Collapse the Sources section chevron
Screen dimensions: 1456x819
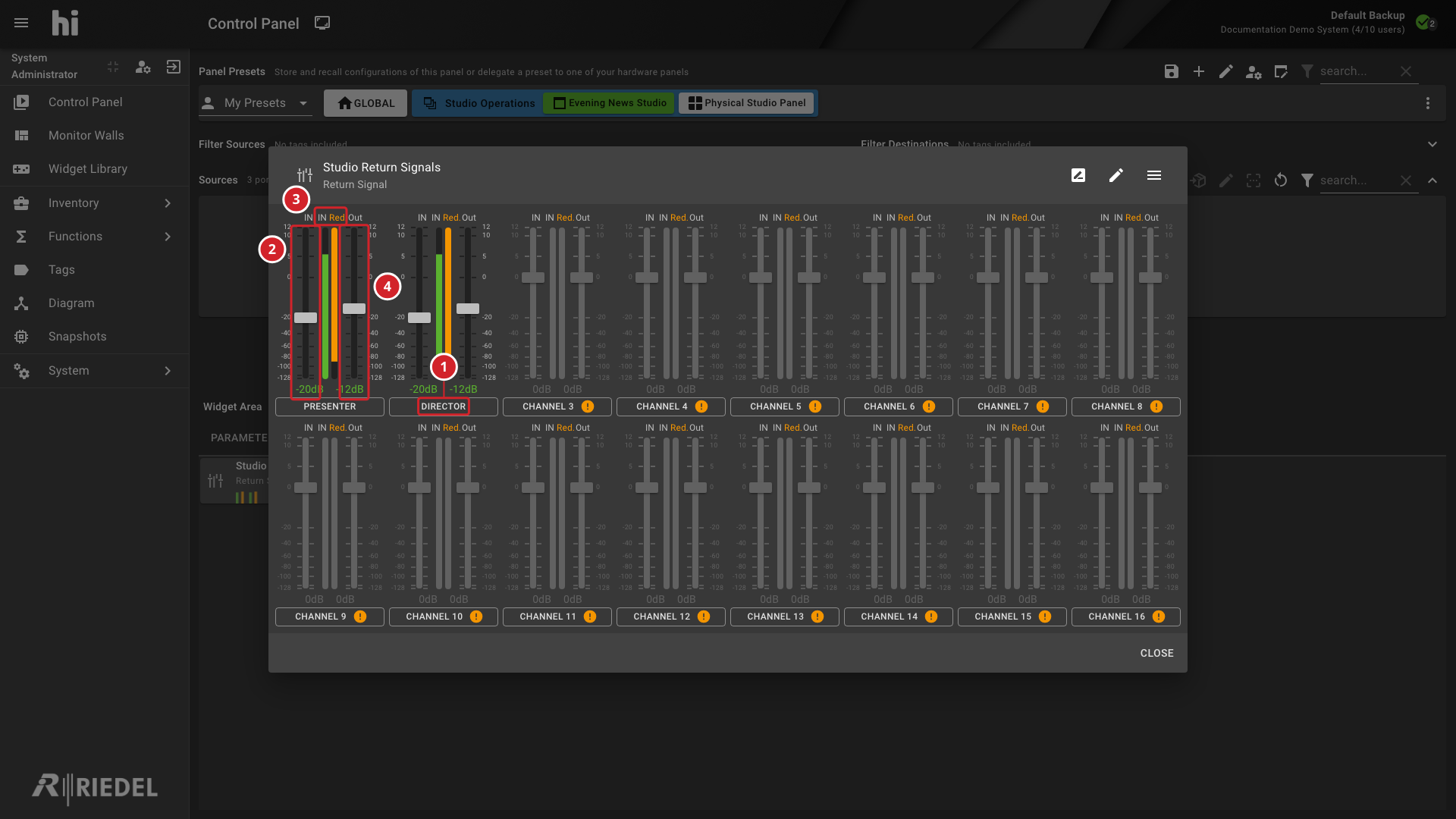pyautogui.click(x=1432, y=180)
